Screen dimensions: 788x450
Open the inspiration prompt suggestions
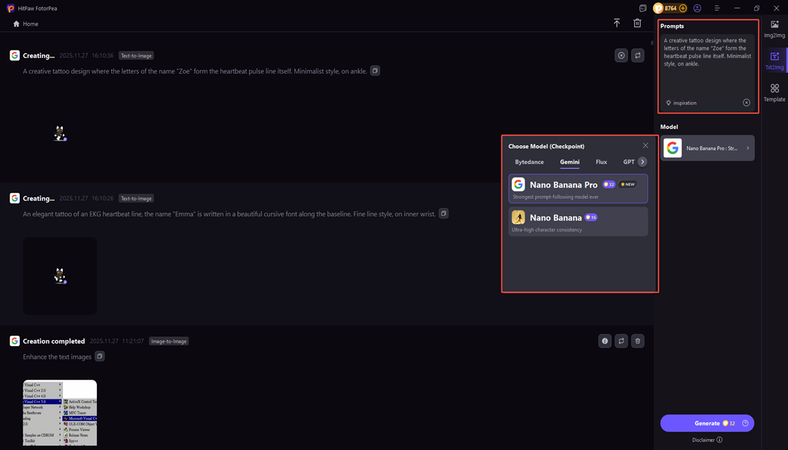[x=684, y=102]
